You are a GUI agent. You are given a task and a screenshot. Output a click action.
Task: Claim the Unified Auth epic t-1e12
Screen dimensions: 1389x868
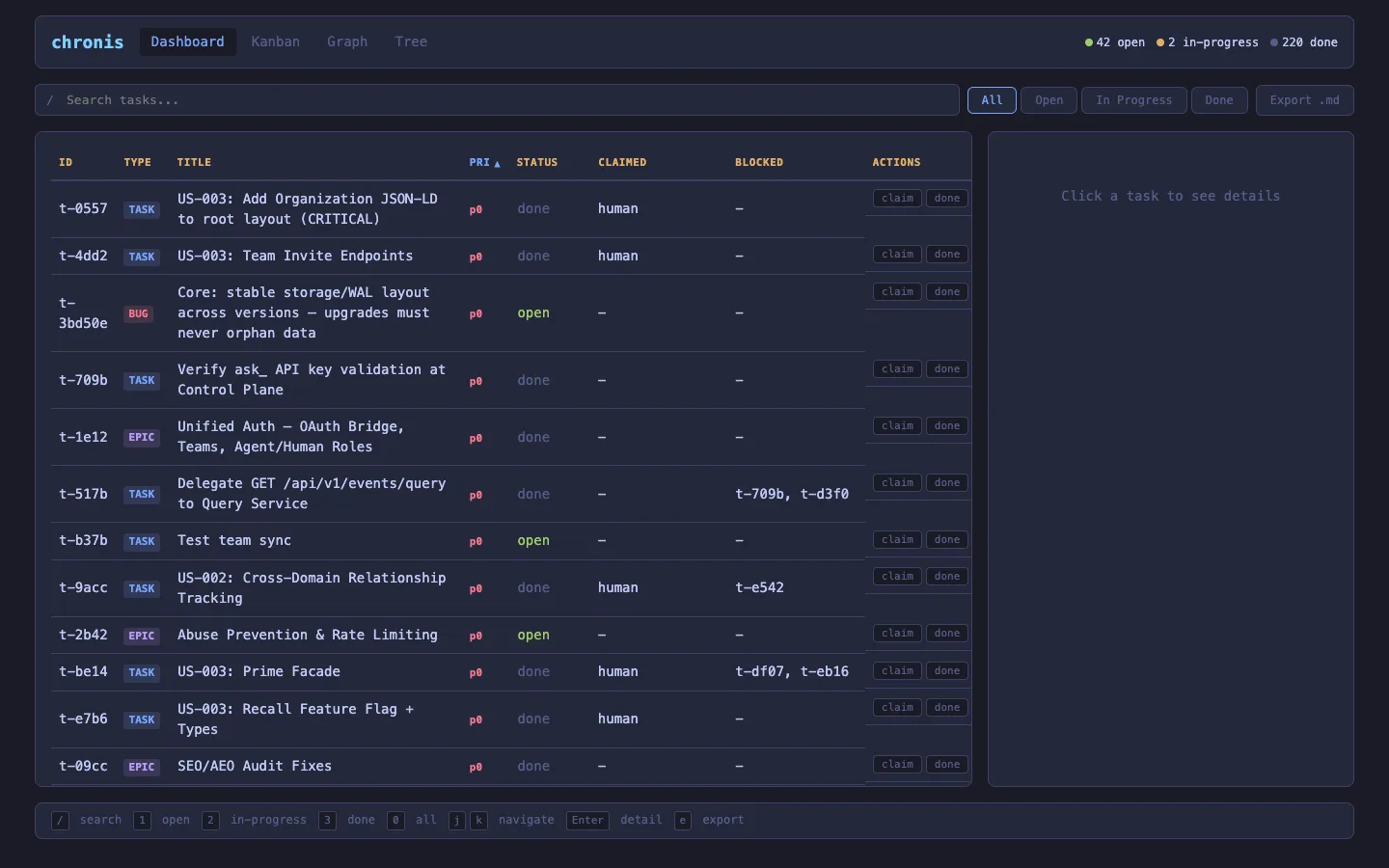pyautogui.click(x=897, y=426)
